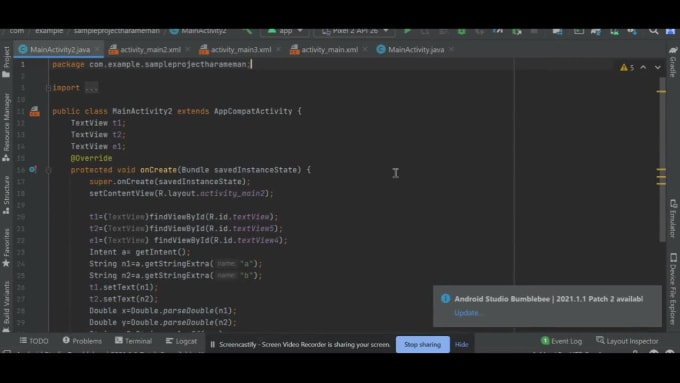
Task: Open the Gradle panel on right edge
Action: 673,61
